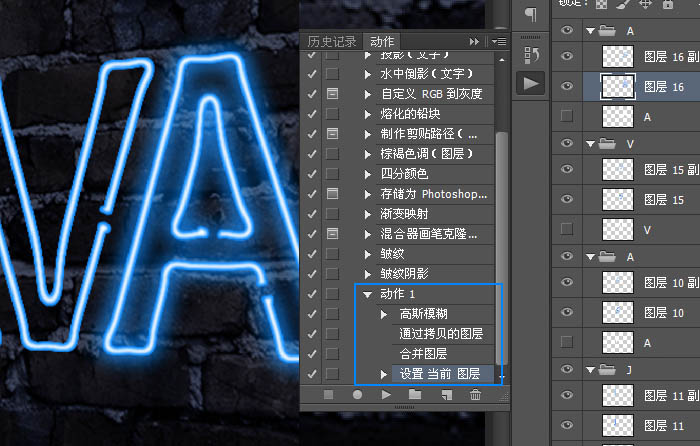Collapse the 动作 1 action
The image size is (700, 446).
click(367, 294)
